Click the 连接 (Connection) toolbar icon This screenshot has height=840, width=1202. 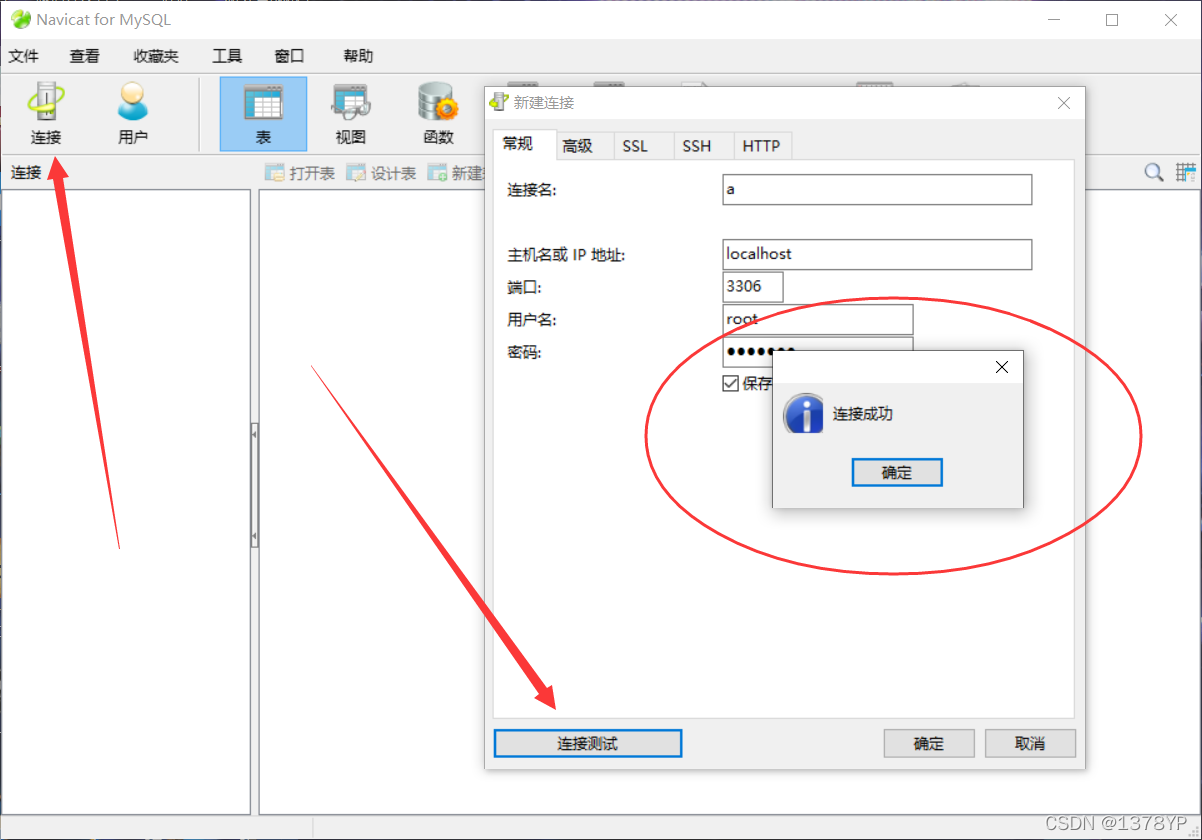pyautogui.click(x=45, y=113)
